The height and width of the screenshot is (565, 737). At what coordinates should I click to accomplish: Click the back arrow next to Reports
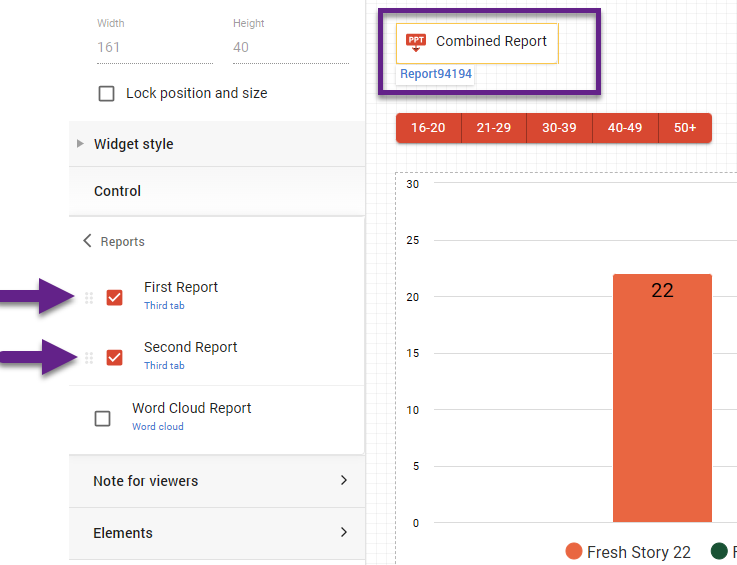[x=87, y=241]
